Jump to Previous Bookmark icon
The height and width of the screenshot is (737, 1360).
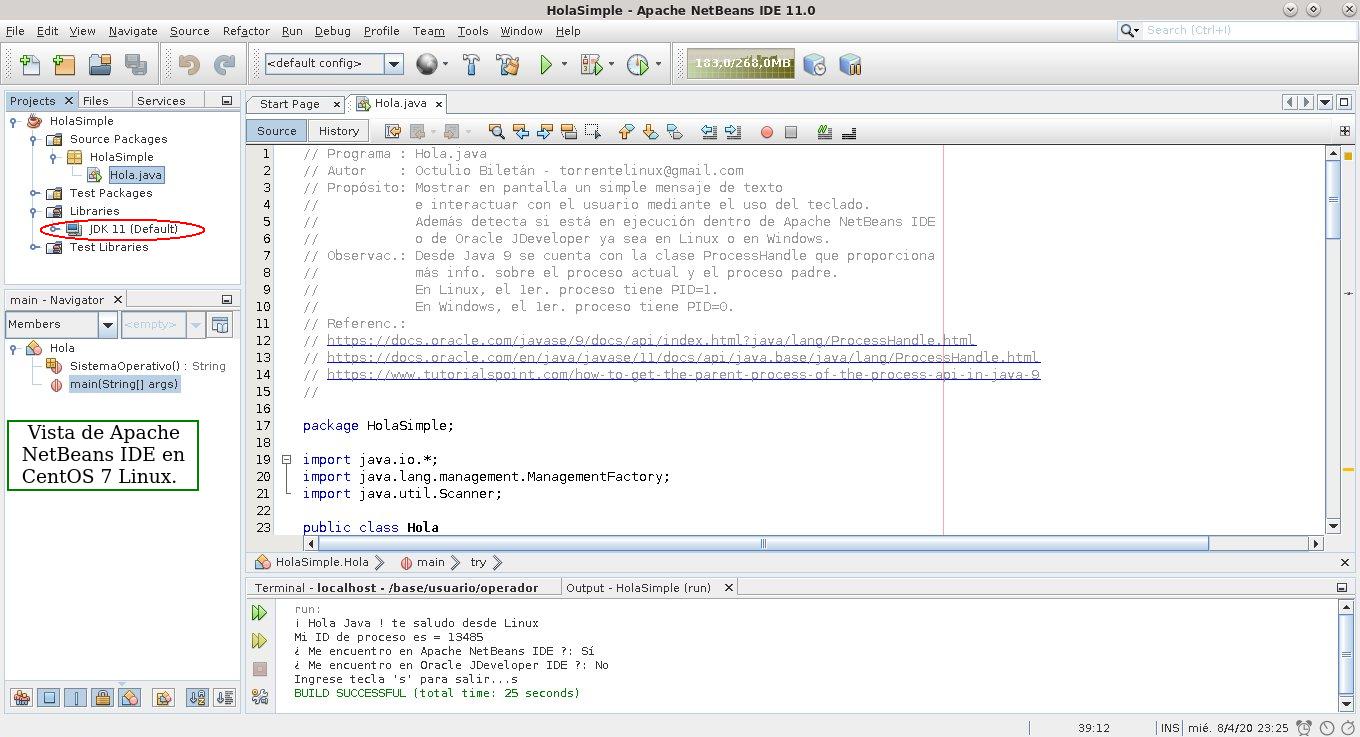626,131
